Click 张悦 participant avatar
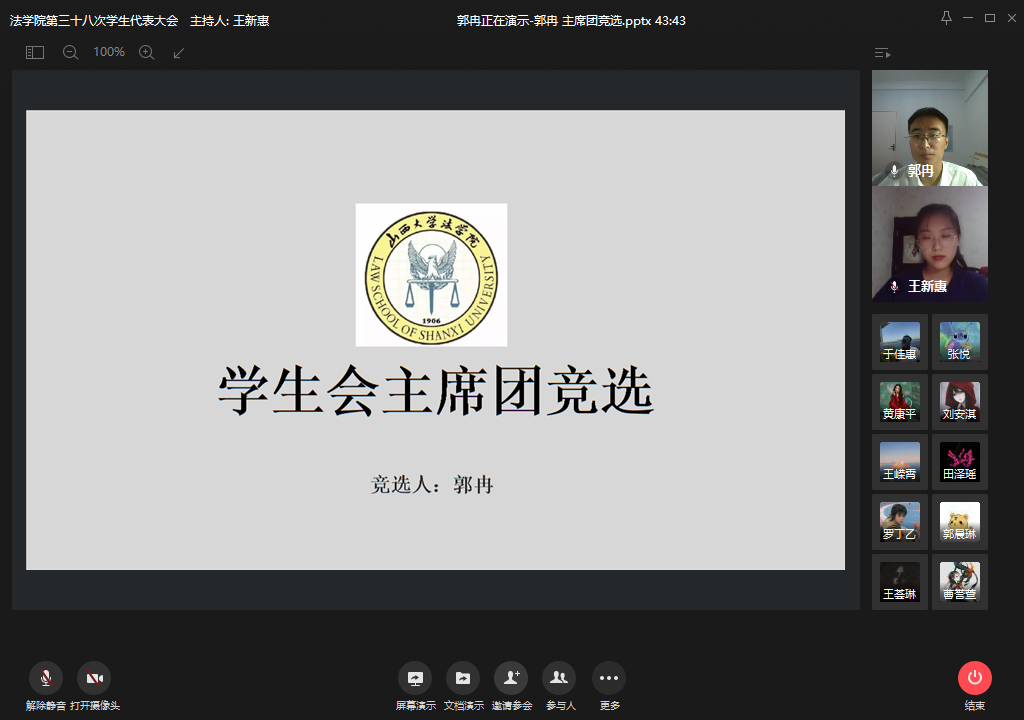The height and width of the screenshot is (720, 1024). click(x=959, y=342)
